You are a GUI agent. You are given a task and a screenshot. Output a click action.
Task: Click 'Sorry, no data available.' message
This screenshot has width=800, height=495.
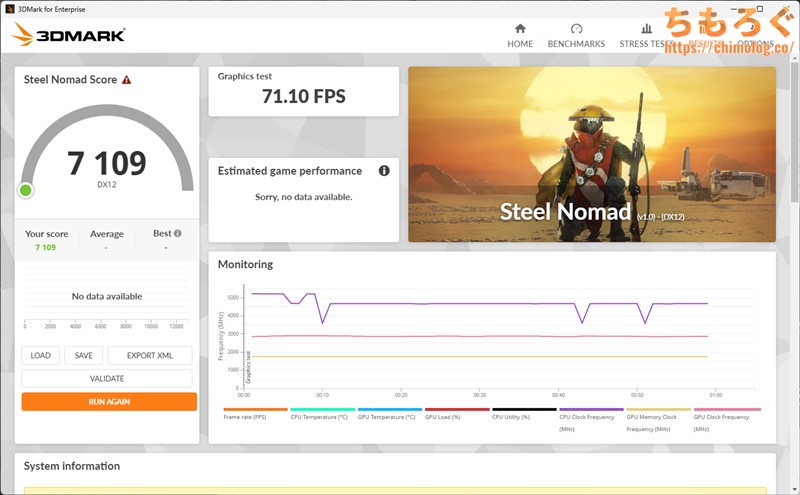pyautogui.click(x=304, y=197)
